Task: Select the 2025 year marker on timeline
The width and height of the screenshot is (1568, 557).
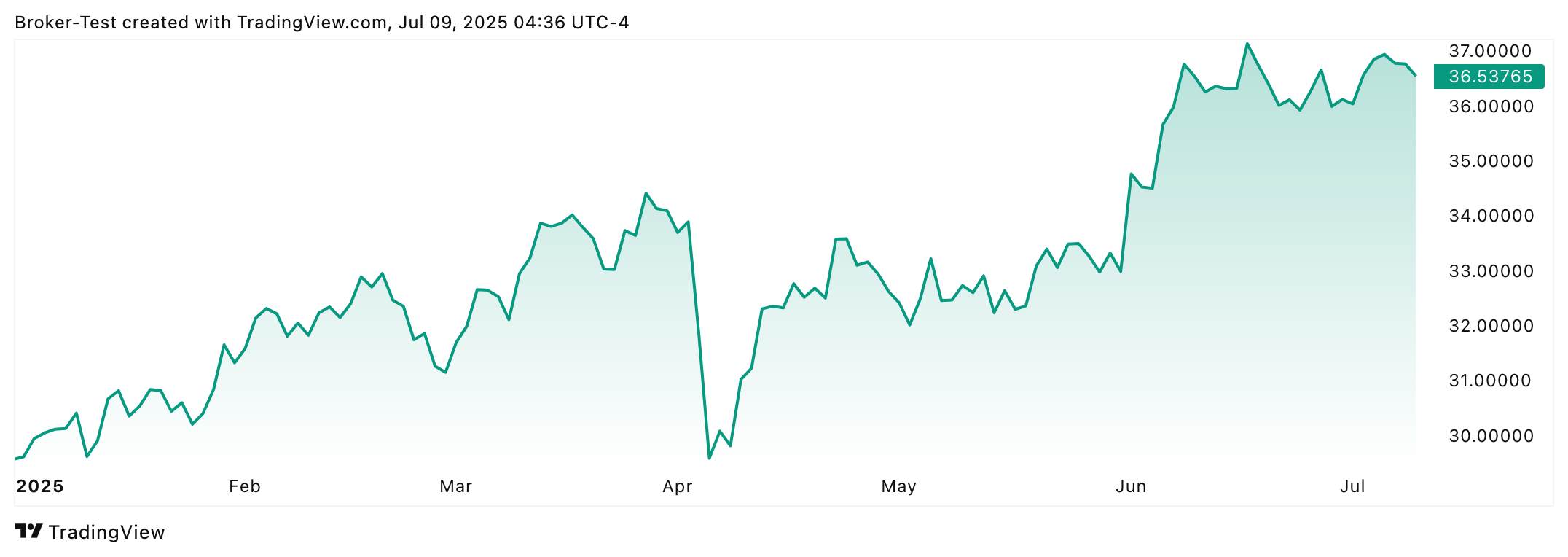Action: pos(40,486)
